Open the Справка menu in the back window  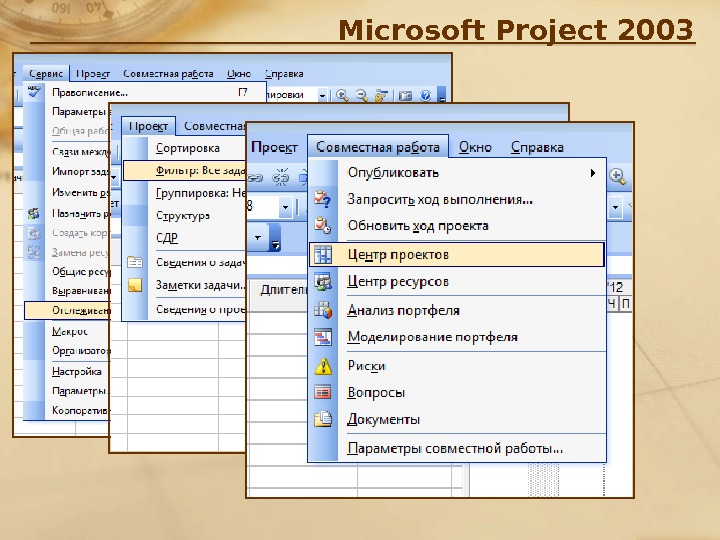(284, 73)
